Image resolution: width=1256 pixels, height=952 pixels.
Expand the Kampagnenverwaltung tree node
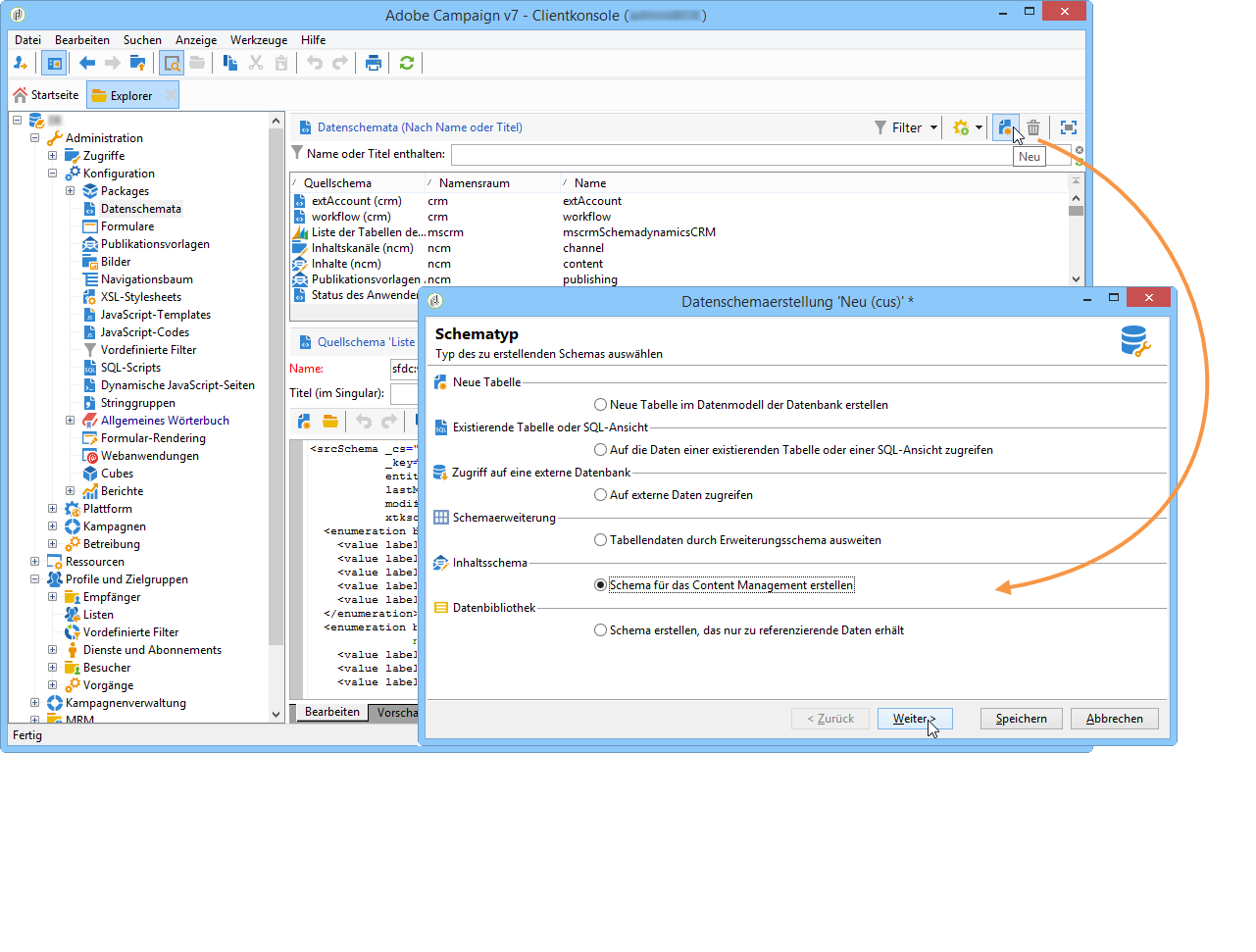point(35,703)
